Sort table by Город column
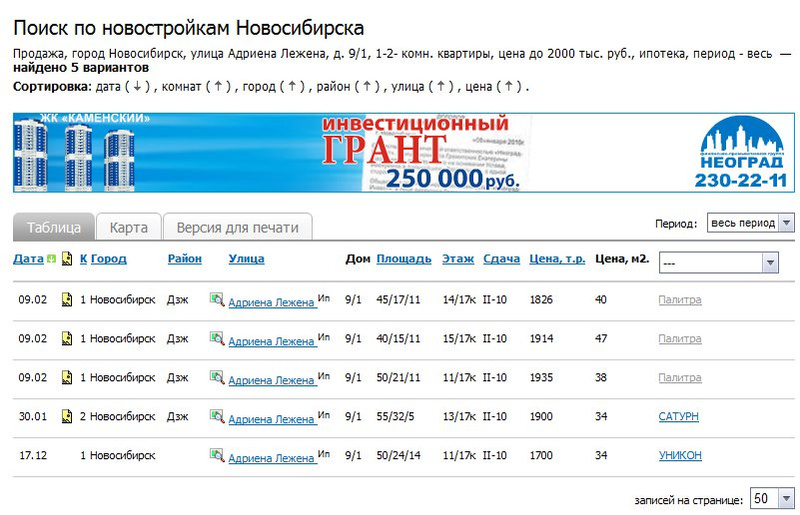Image resolution: width=800 pixels, height=515 pixels. tap(109, 259)
